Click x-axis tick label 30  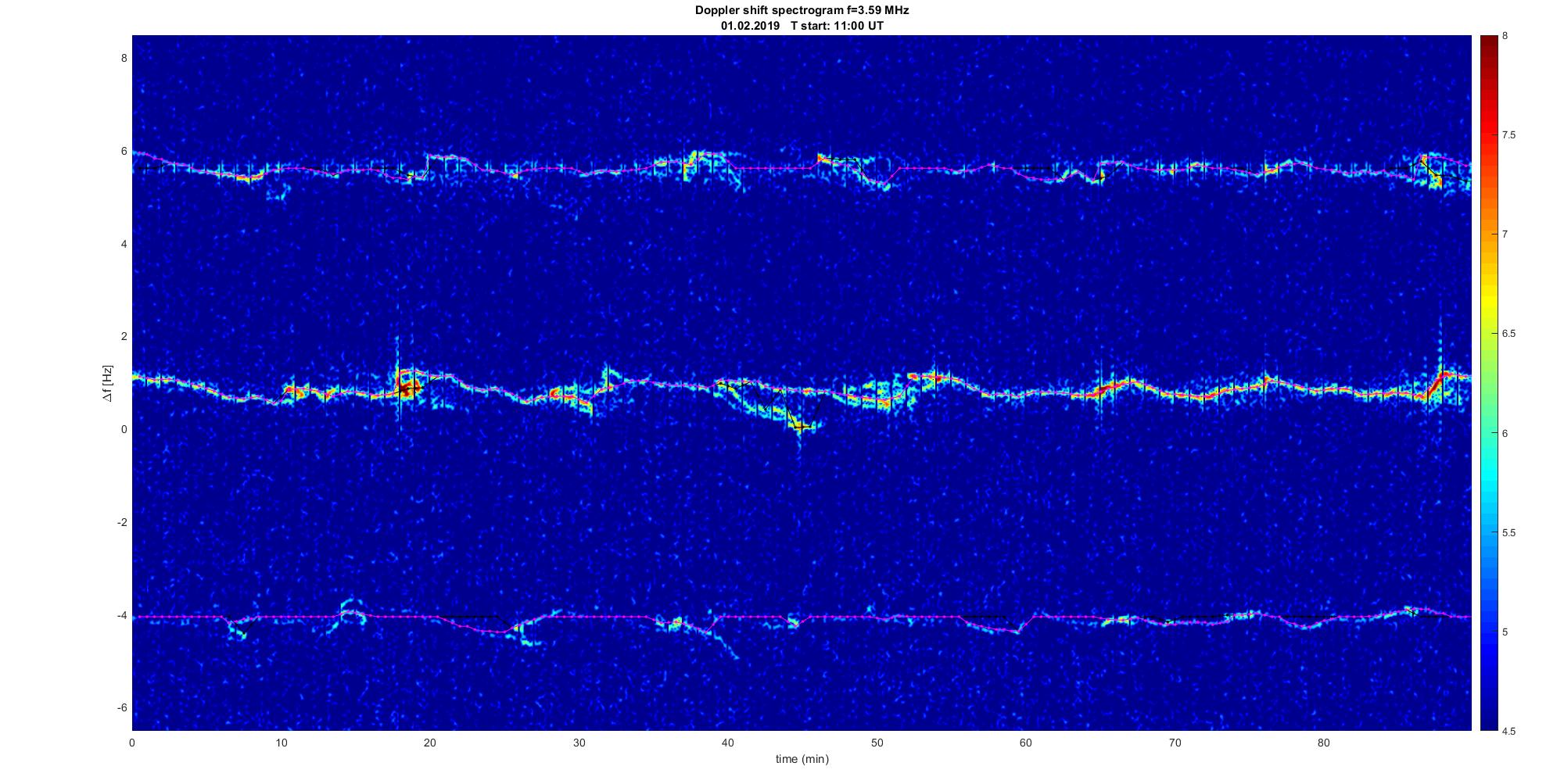click(579, 743)
